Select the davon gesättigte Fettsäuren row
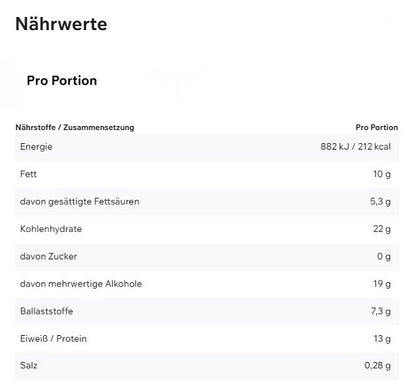The image size is (416, 392). (x=207, y=202)
